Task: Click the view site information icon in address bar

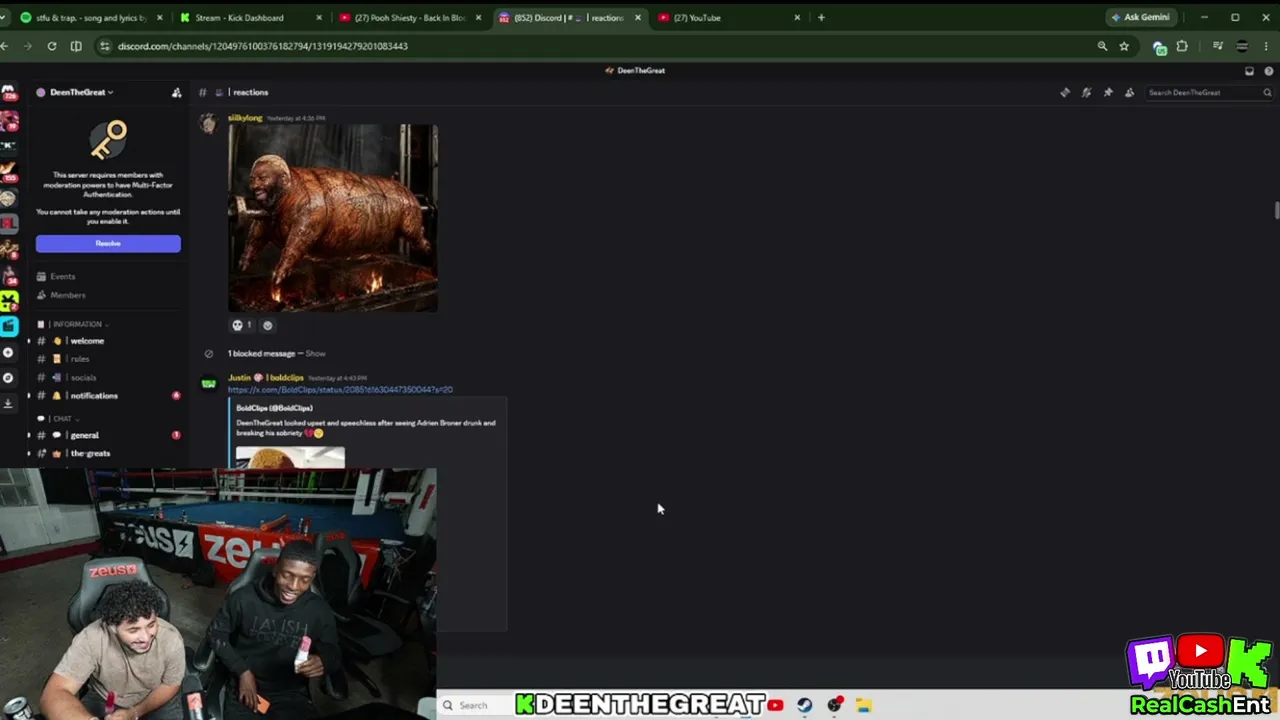Action: pos(104,46)
